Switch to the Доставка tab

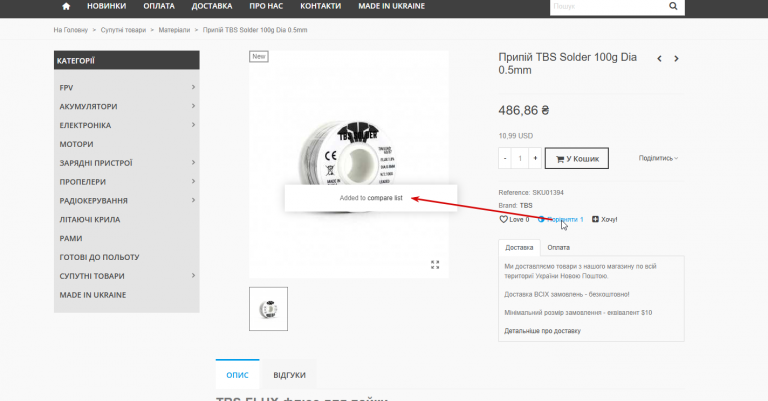(519, 248)
